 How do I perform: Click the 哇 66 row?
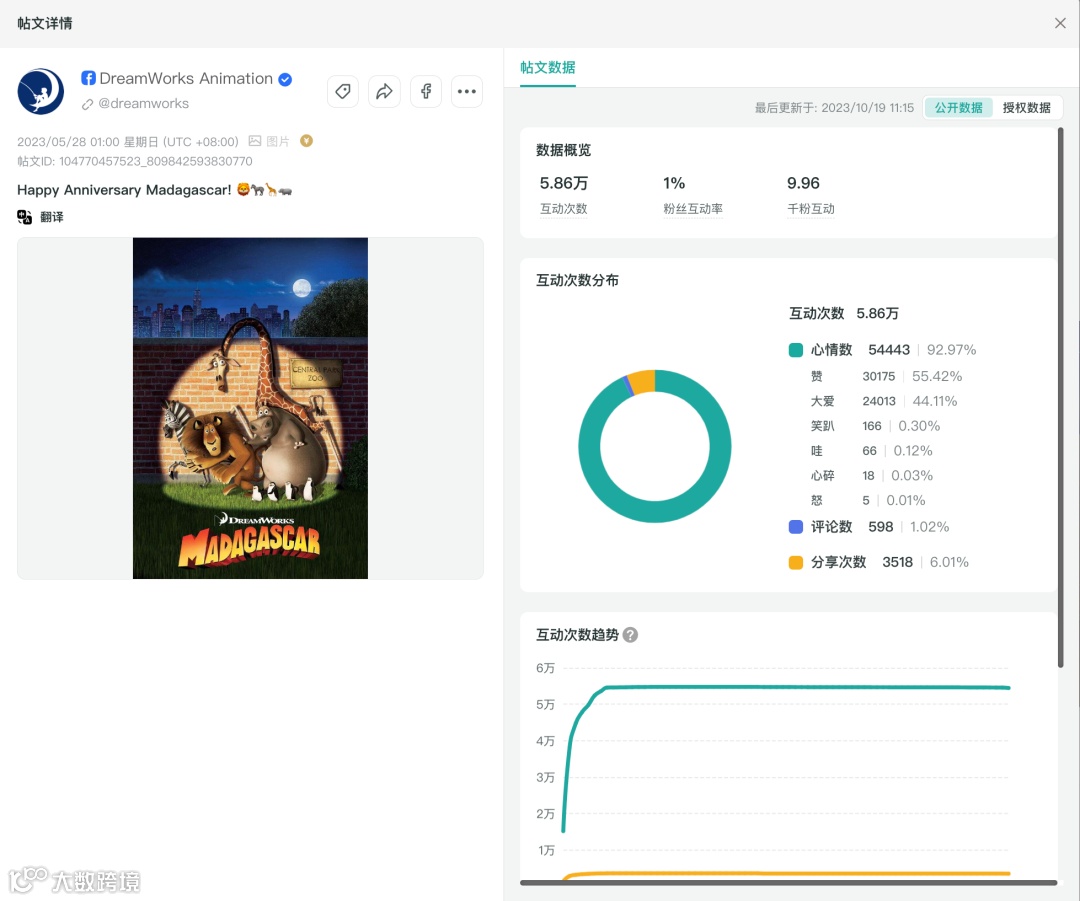click(x=871, y=450)
